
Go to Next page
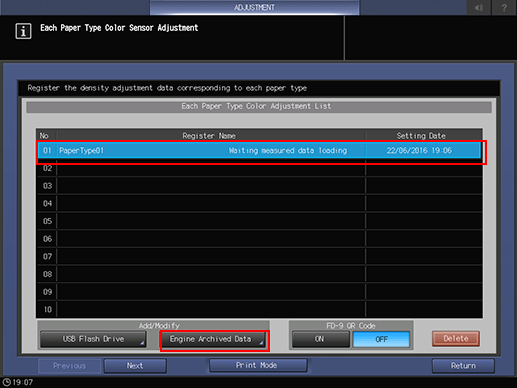[135, 366]
